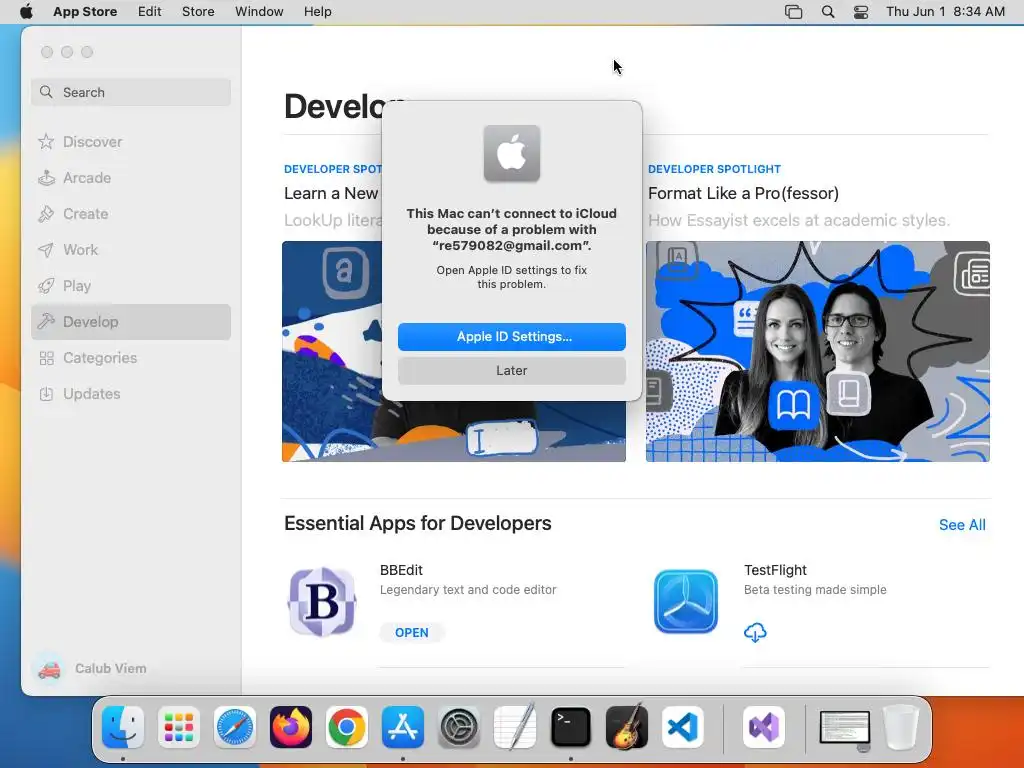Open the Help menu
The width and height of the screenshot is (1024, 768).
[317, 12]
